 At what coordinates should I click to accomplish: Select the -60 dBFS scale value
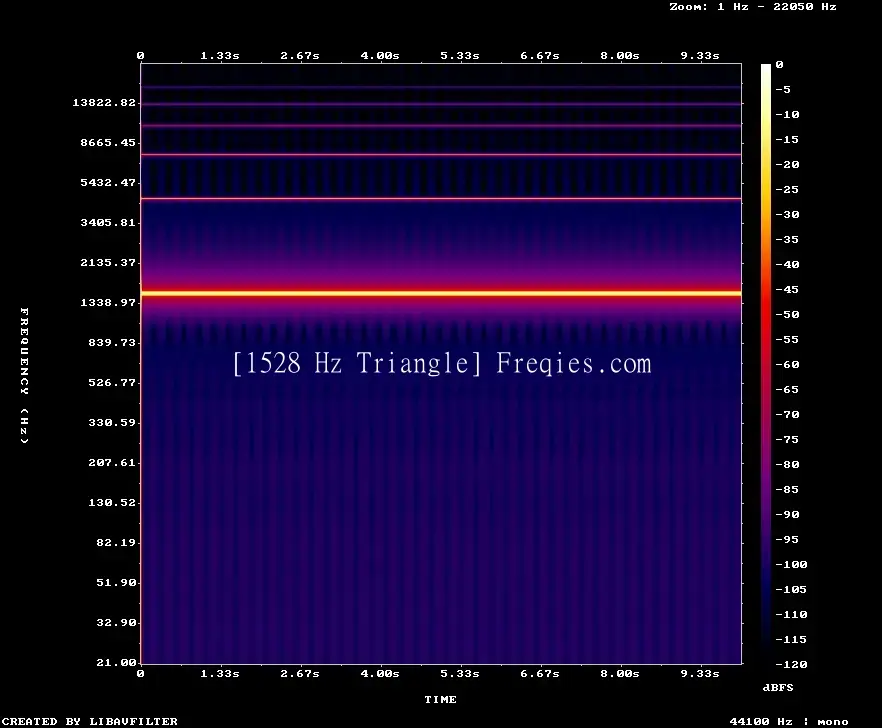point(787,365)
